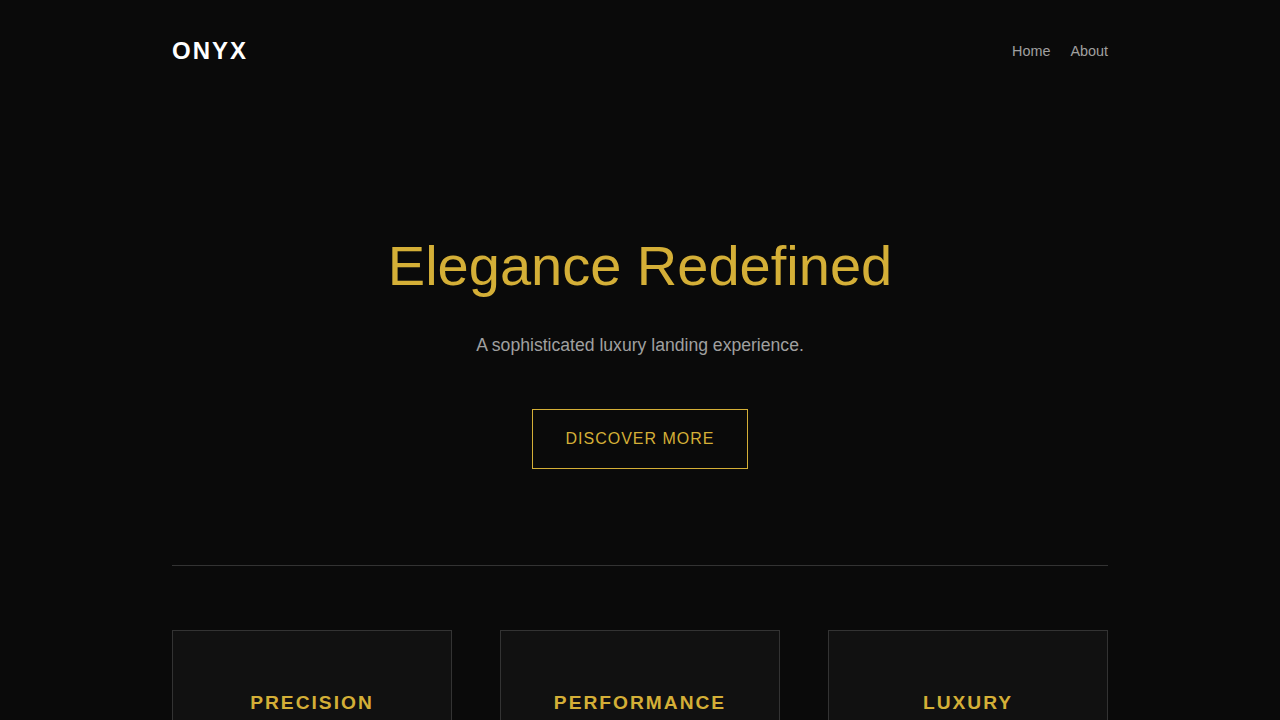Image resolution: width=1280 pixels, height=720 pixels.
Task: Open the Performance feature card
Action: point(639,670)
